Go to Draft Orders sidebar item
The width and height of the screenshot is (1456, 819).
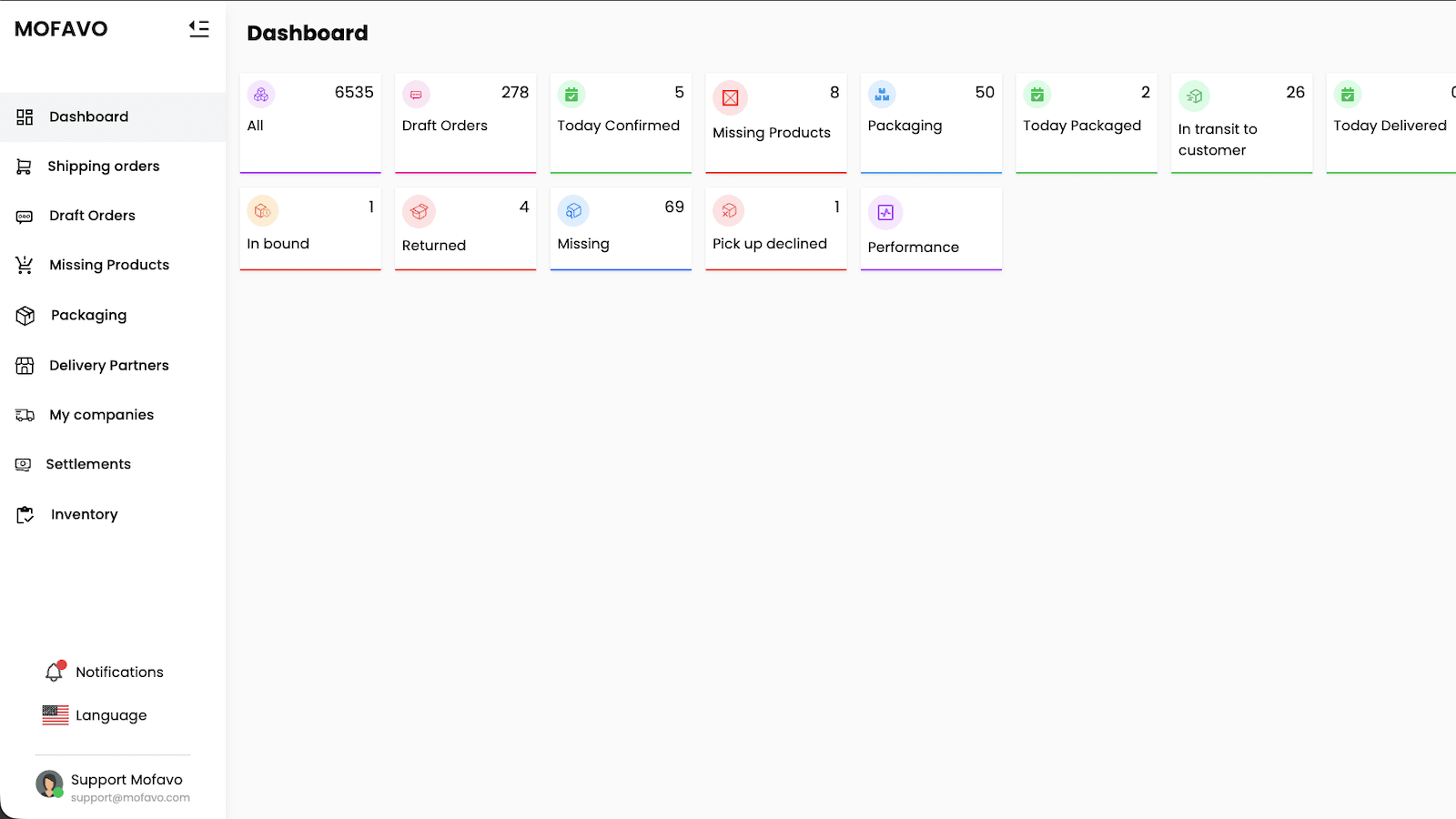pyautogui.click(x=92, y=216)
